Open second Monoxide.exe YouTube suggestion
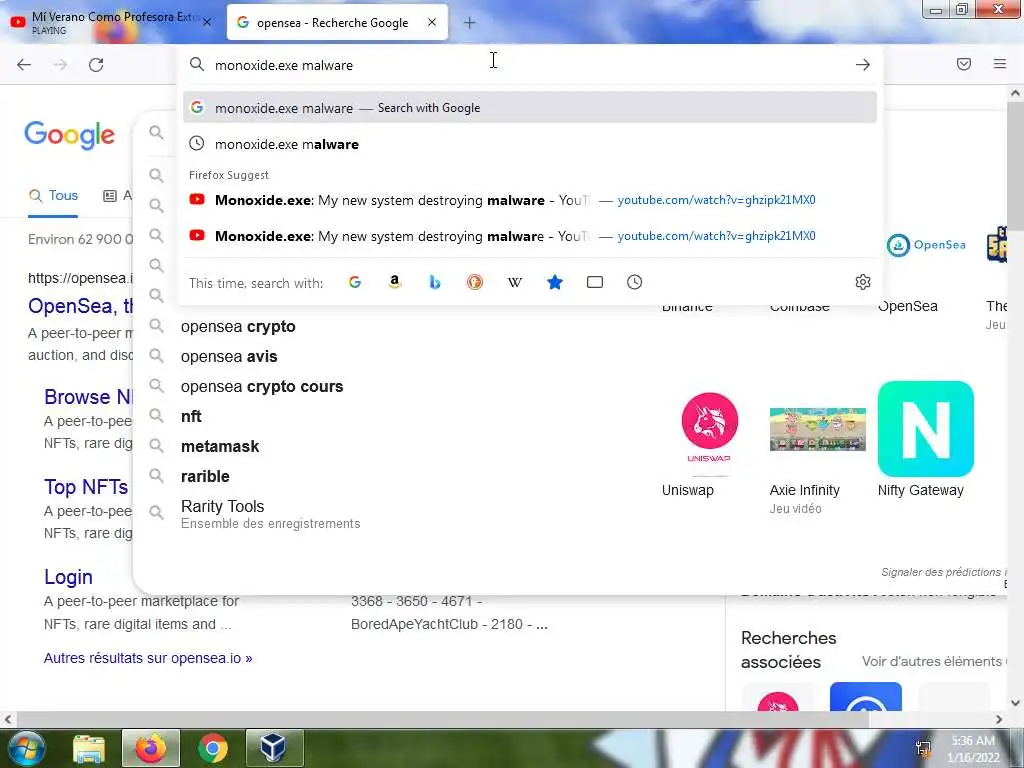 (x=530, y=236)
